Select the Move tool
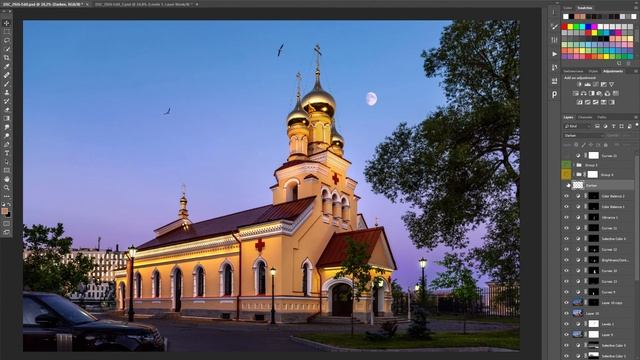 pyautogui.click(x=7, y=23)
